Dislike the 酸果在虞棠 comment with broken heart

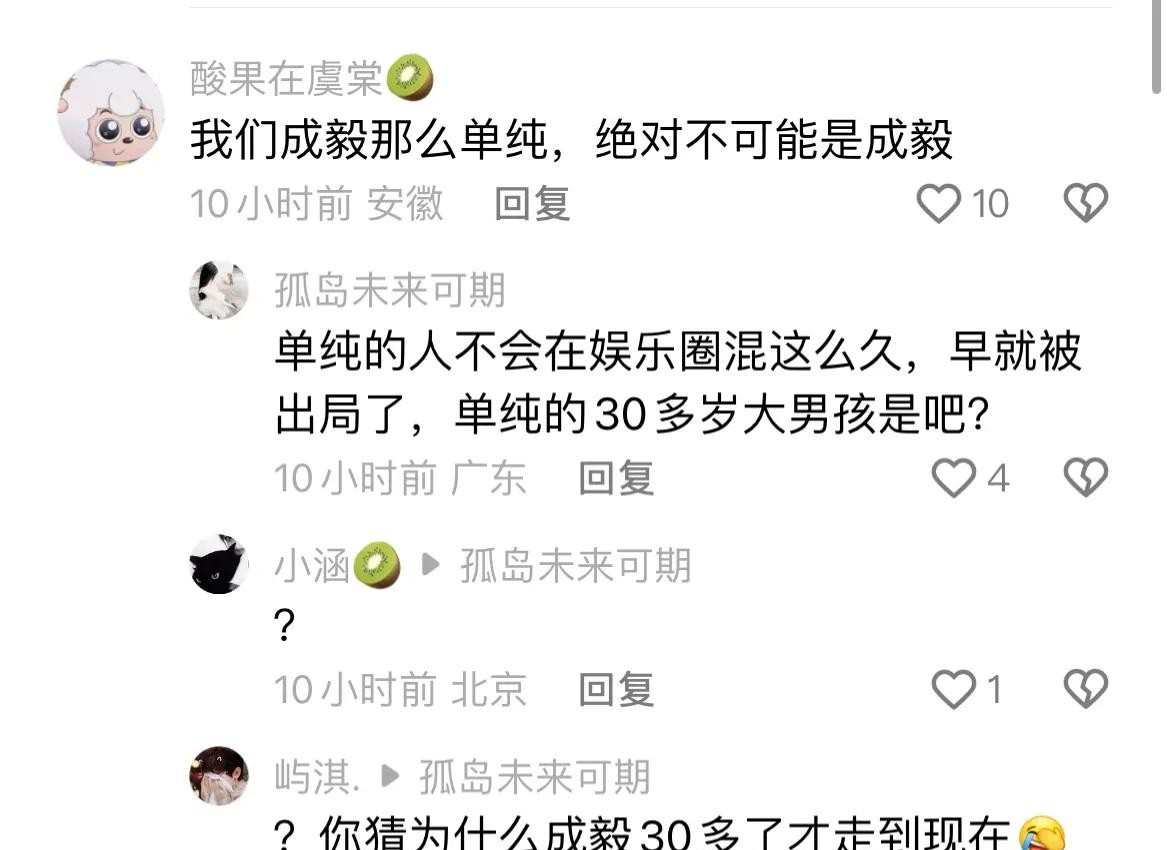[x=1086, y=203]
